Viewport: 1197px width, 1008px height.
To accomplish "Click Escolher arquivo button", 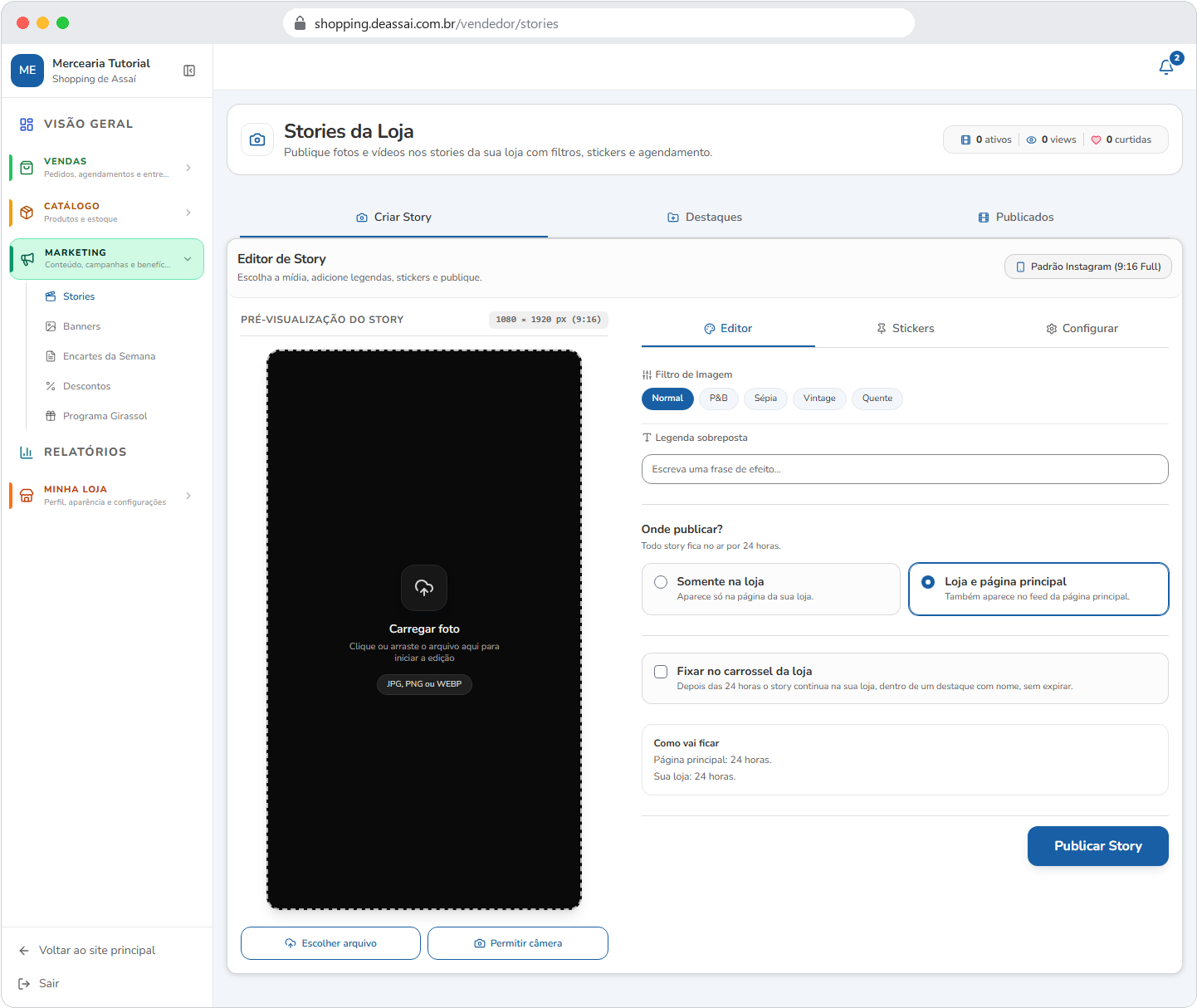I will point(330,943).
